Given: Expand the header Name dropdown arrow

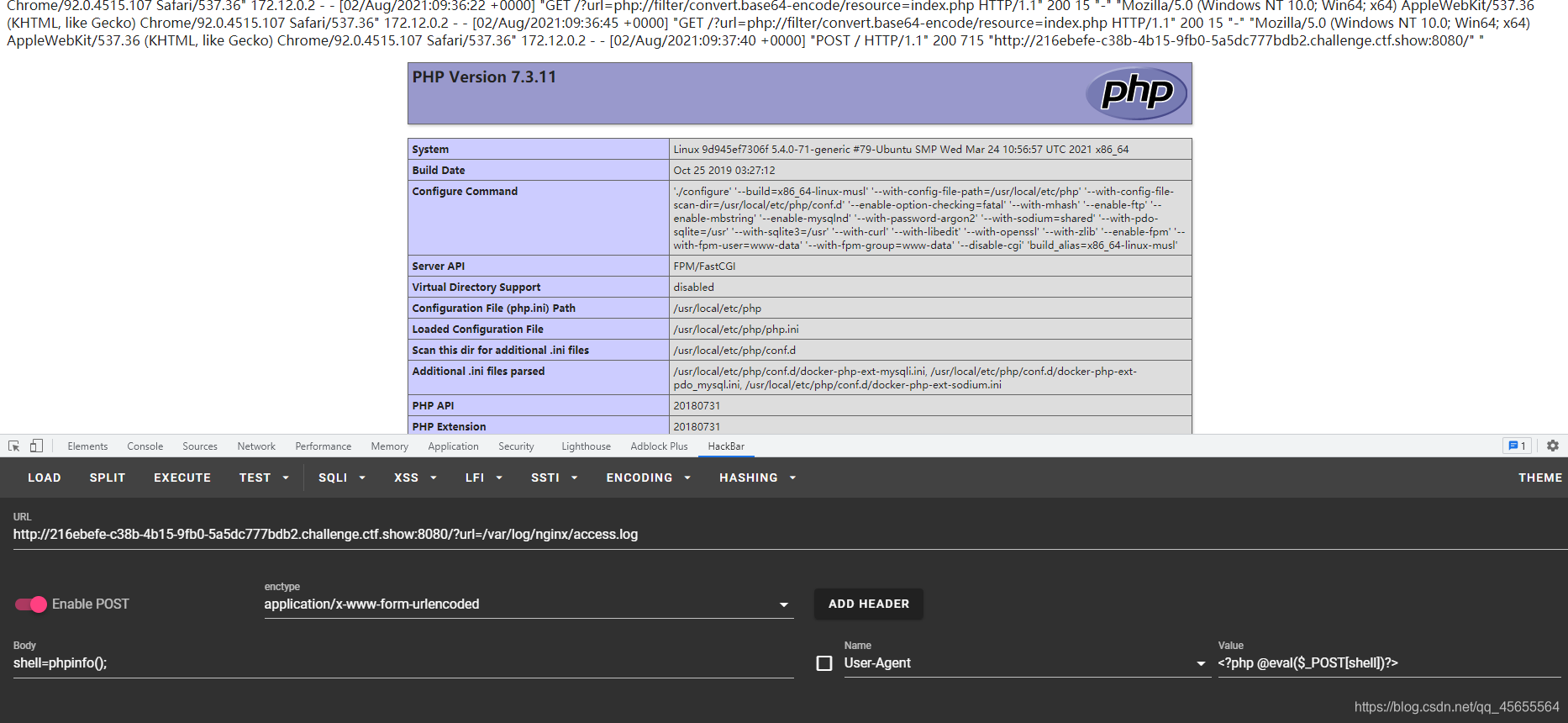Looking at the screenshot, I should (1201, 664).
